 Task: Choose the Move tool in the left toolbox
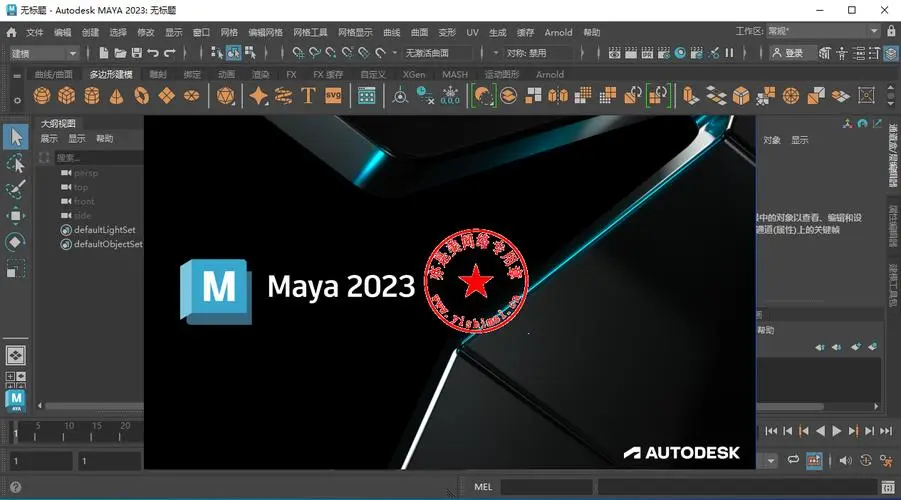coord(16,215)
